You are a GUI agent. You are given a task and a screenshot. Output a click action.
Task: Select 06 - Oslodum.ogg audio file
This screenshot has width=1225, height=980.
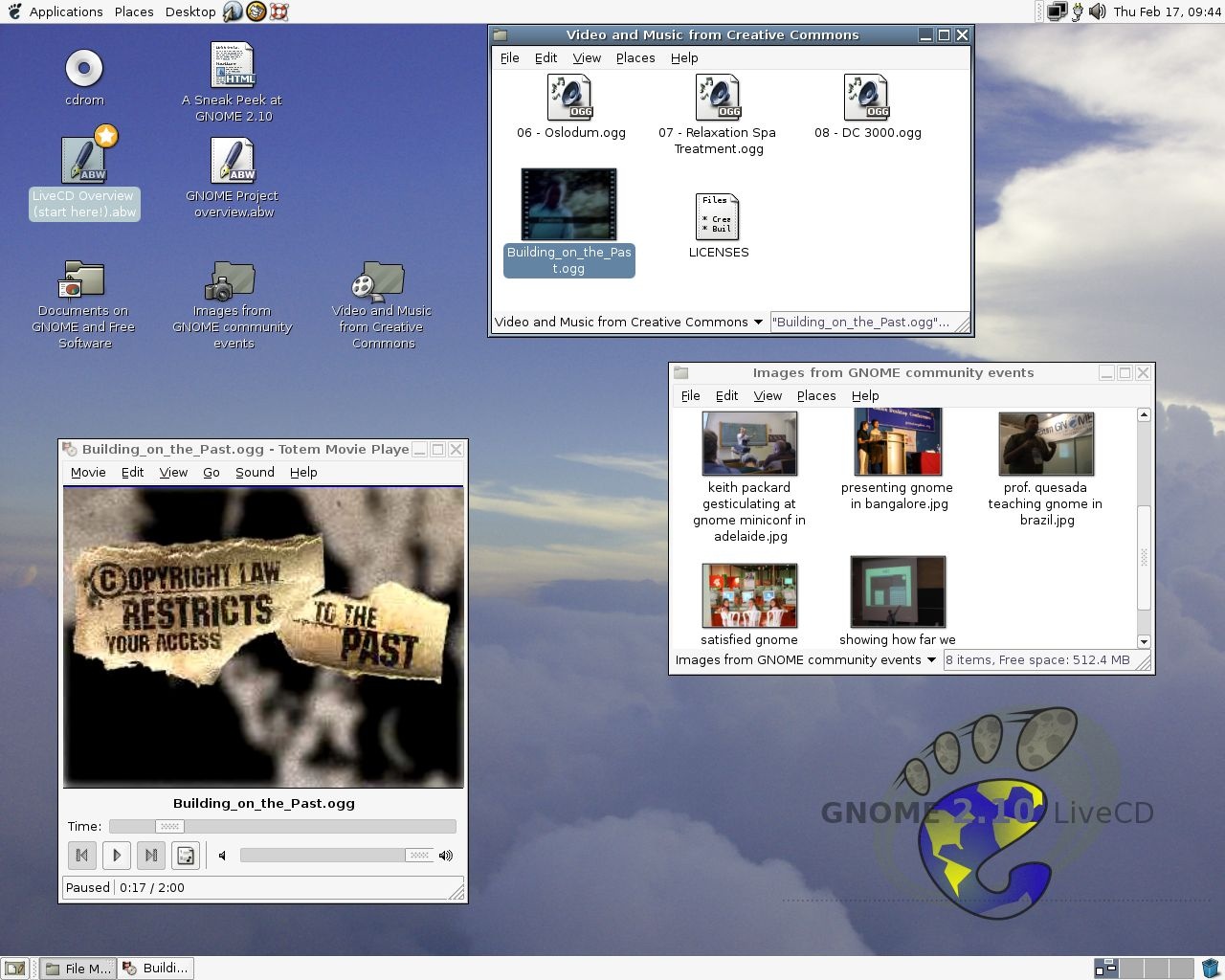pos(570,97)
